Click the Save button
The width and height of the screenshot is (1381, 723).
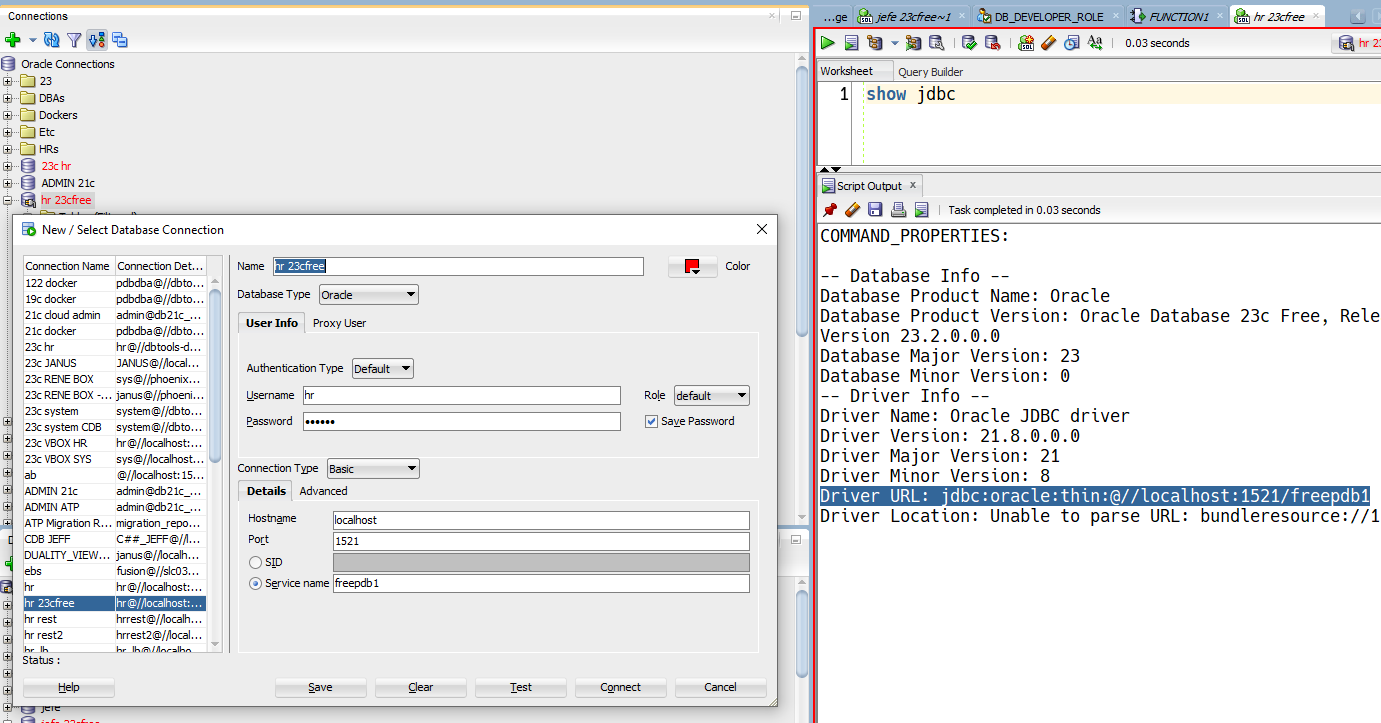[320, 687]
